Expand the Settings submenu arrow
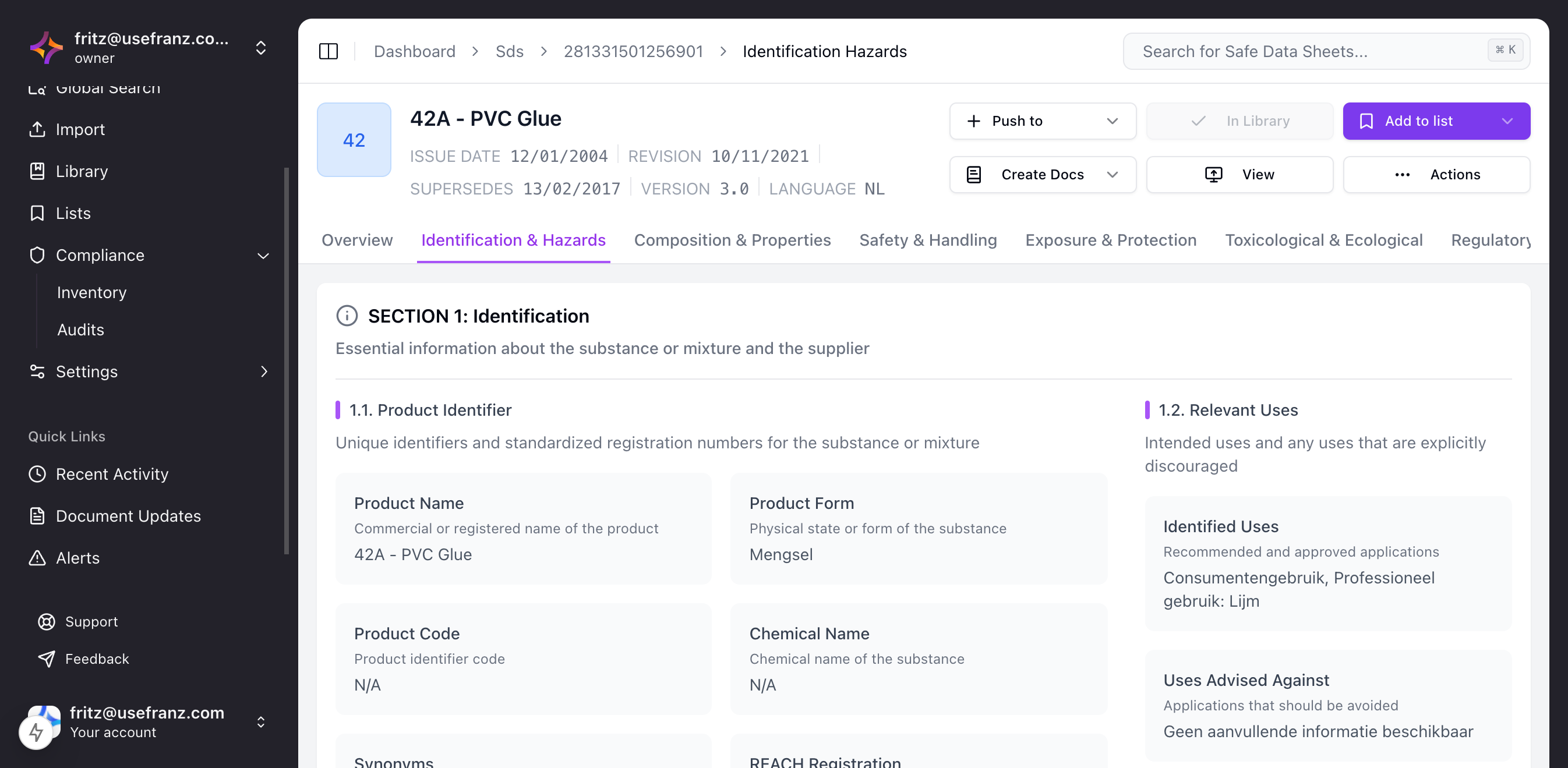This screenshot has height=768, width=1568. click(263, 371)
